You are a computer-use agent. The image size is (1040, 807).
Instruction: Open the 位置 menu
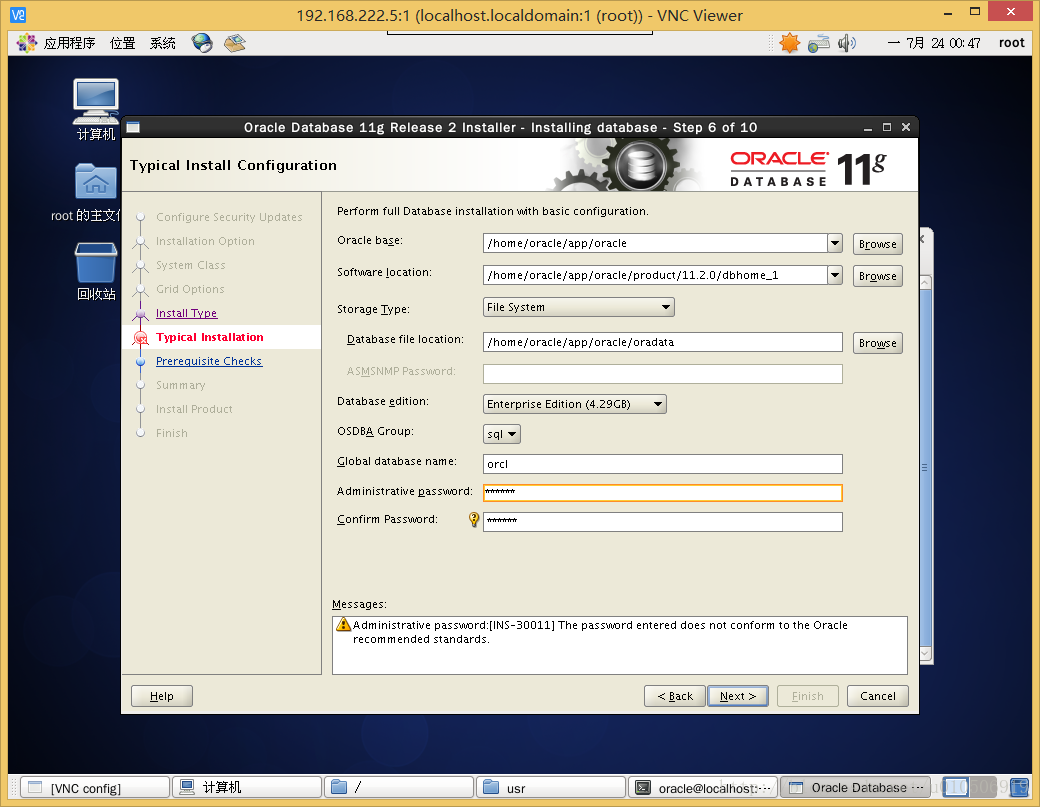coord(122,43)
